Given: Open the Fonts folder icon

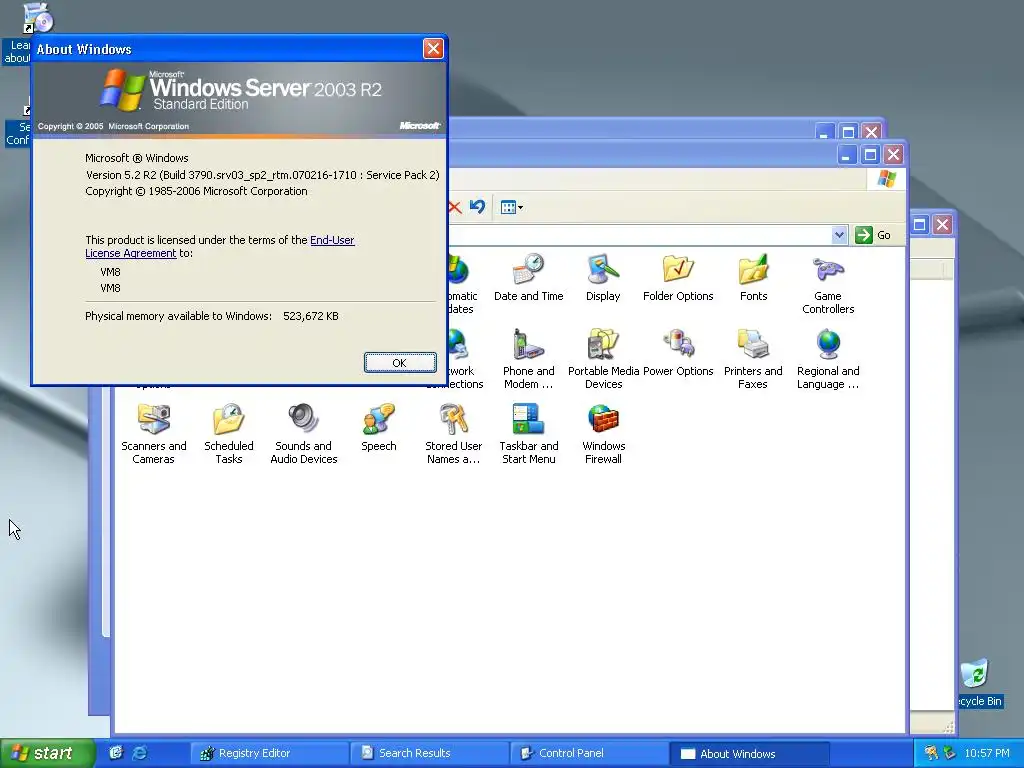Looking at the screenshot, I should click(x=753, y=278).
